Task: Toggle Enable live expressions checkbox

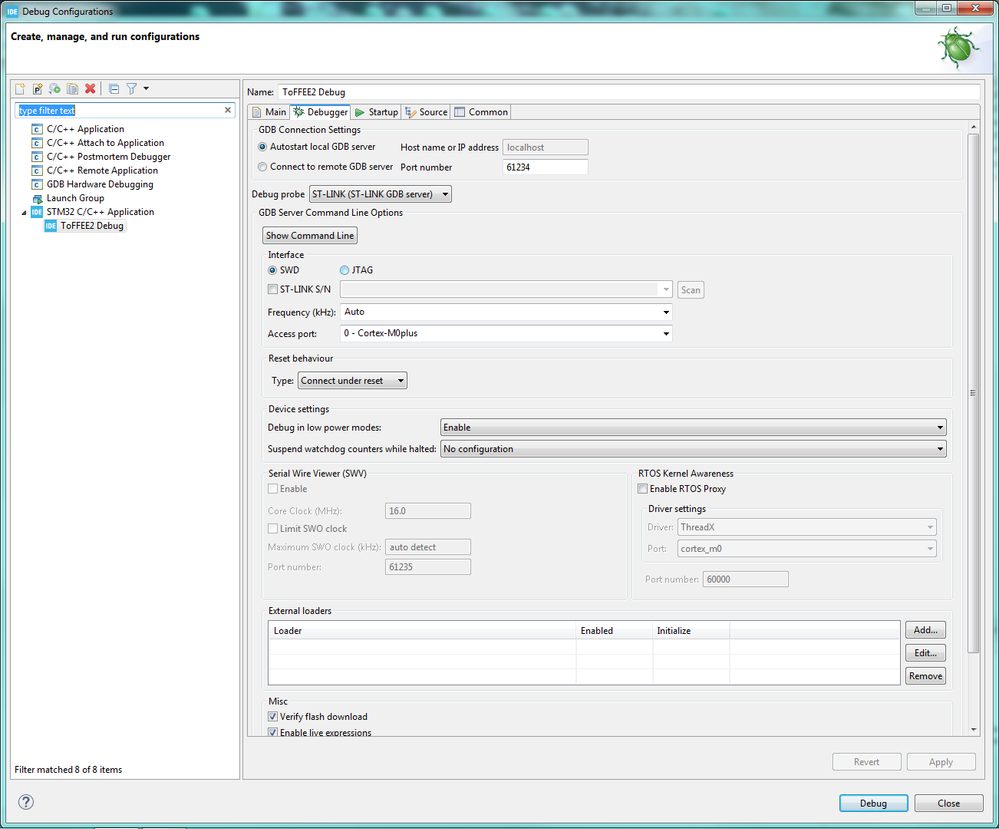Action: coord(273,733)
